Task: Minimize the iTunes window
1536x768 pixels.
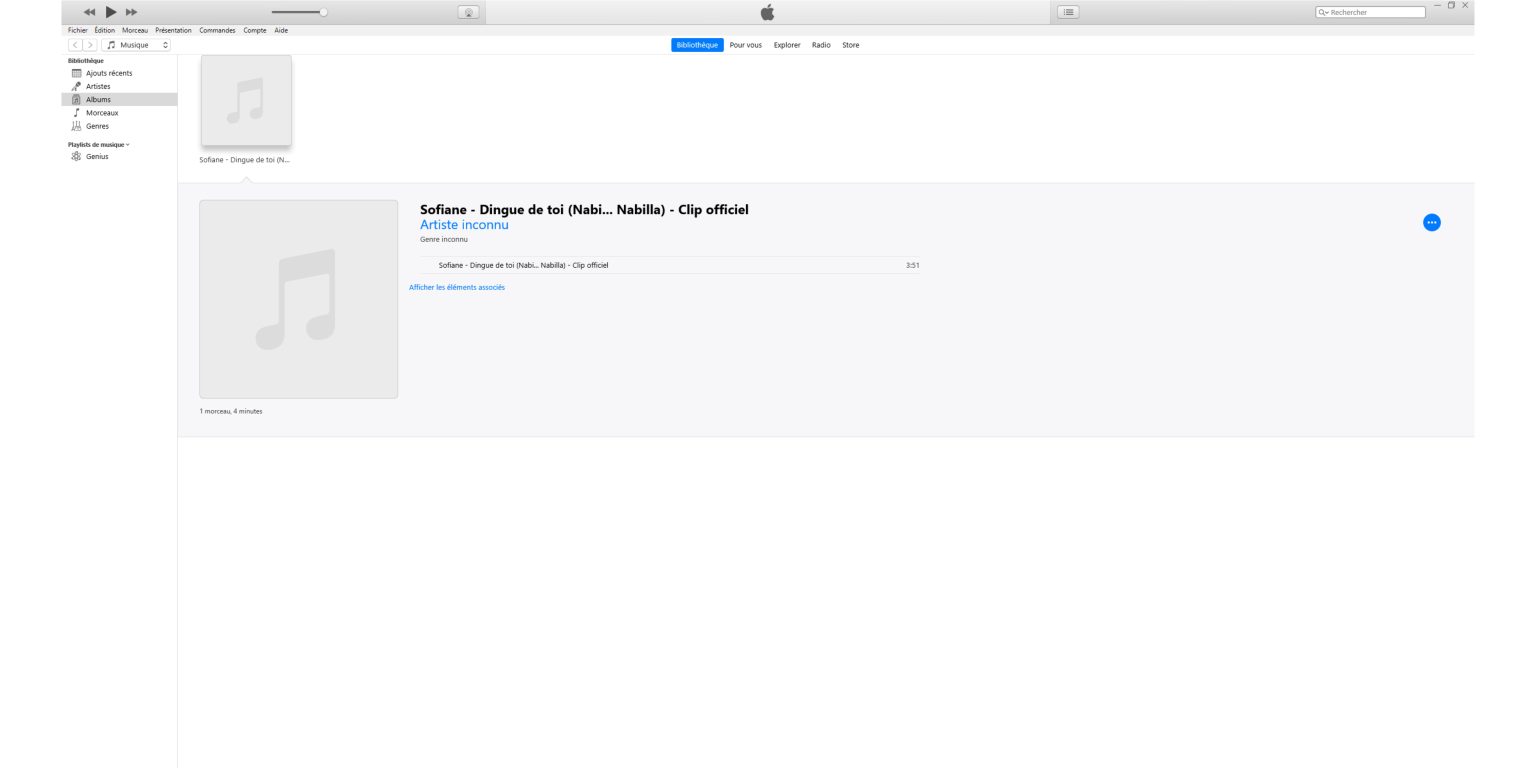Action: coord(1438,6)
